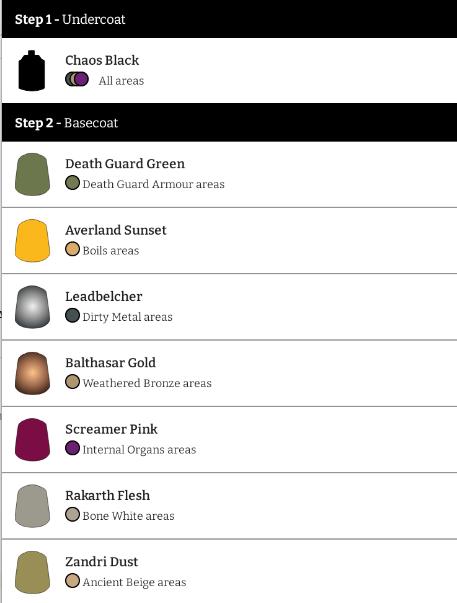457x603 pixels.
Task: Click the Ancient Beige areas label
Action: pos(134,582)
